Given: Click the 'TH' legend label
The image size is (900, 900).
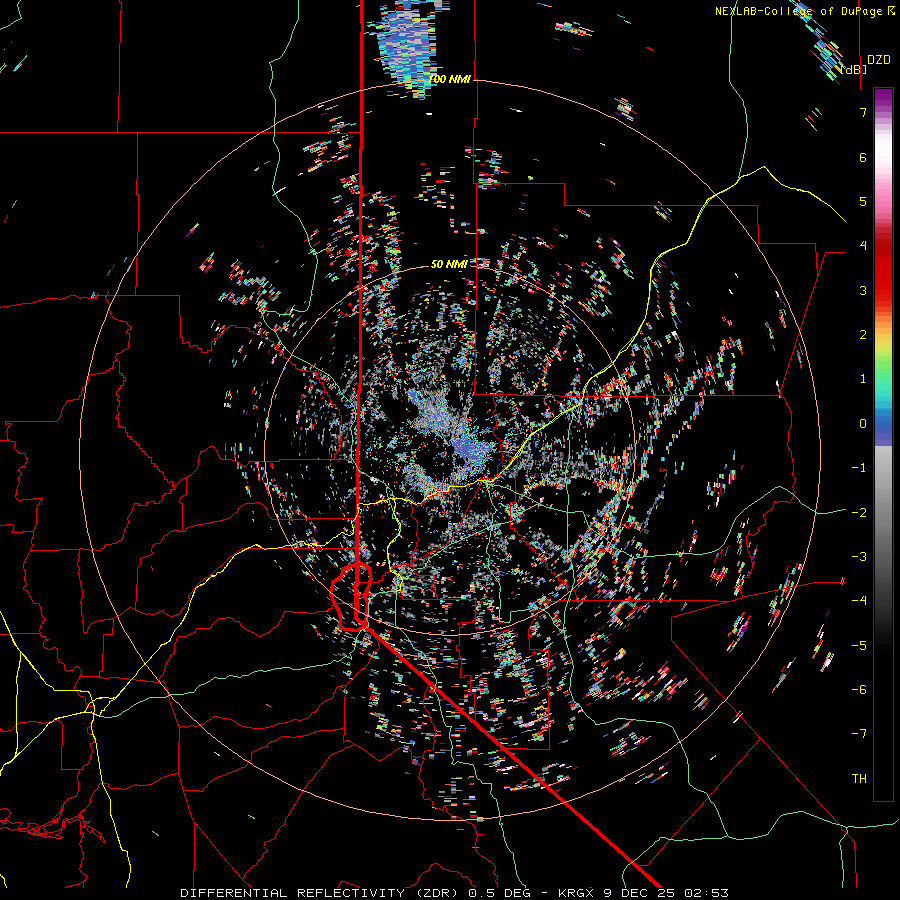Looking at the screenshot, I should click(x=859, y=778).
